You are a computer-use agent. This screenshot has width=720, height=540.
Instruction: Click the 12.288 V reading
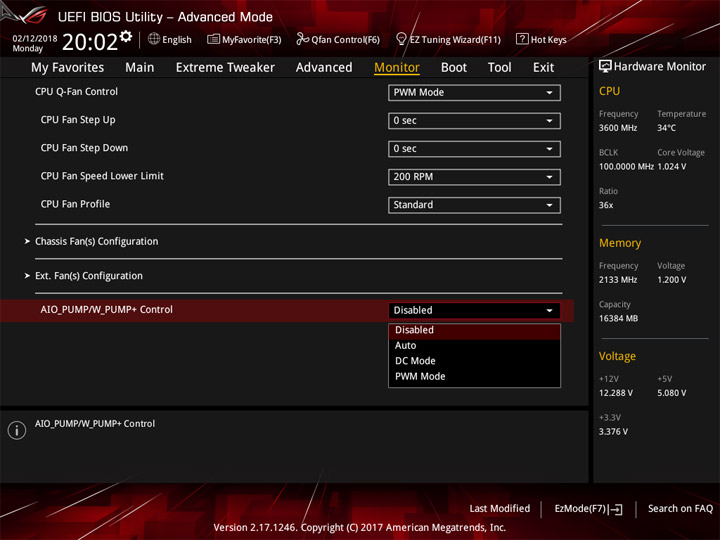coord(616,393)
